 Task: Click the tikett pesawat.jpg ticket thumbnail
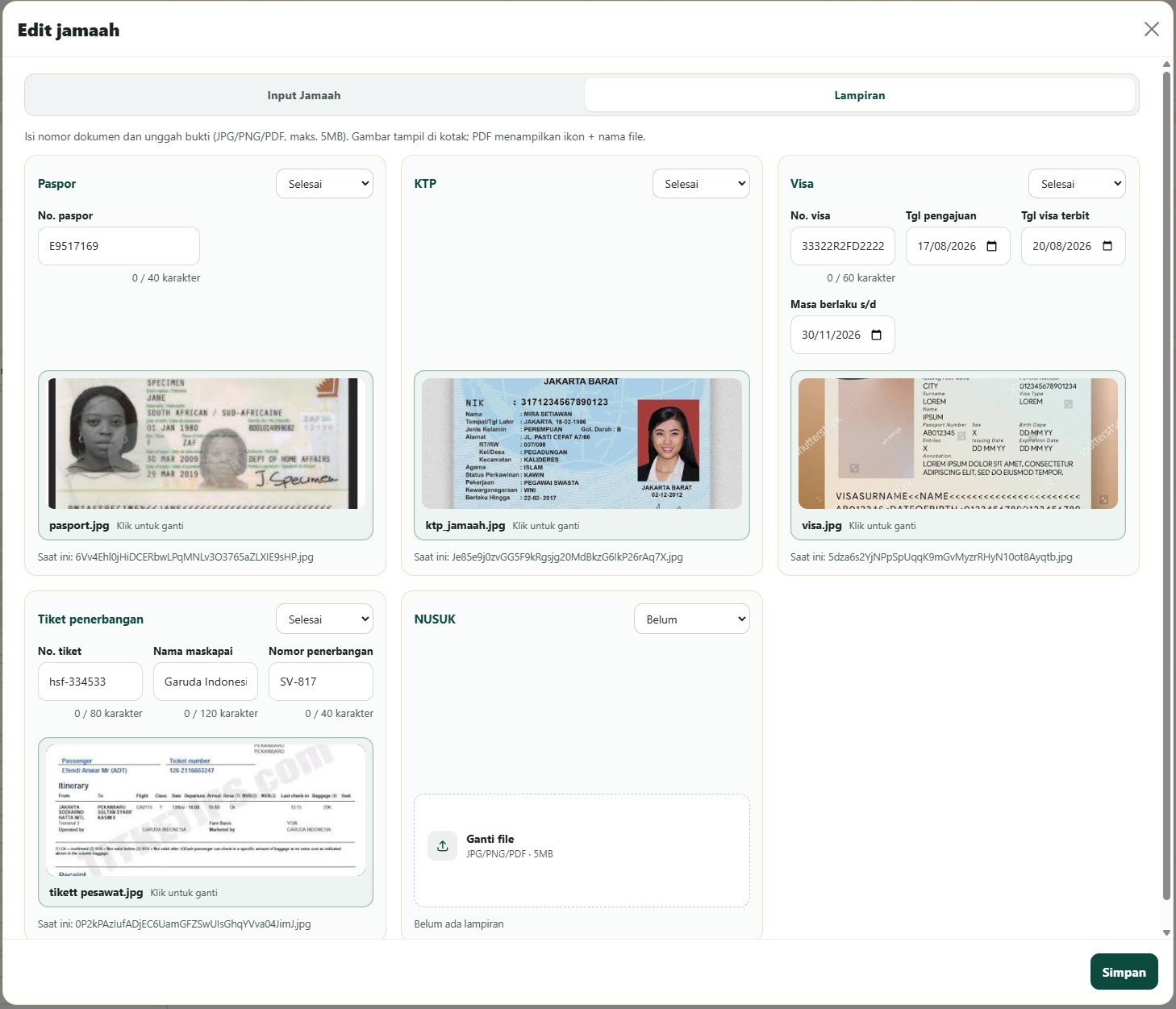coord(206,811)
